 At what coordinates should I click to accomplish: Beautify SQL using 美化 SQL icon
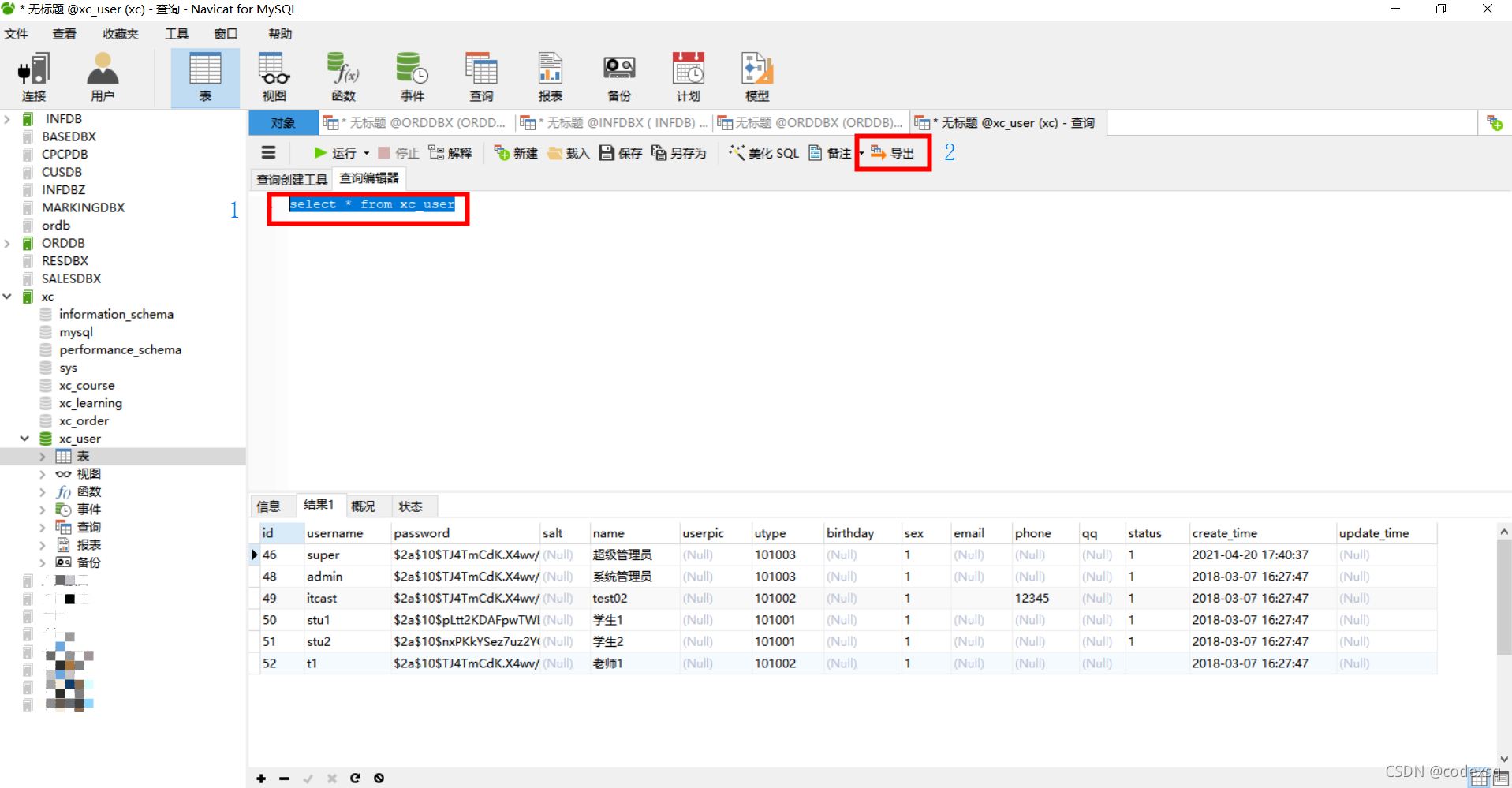762,152
